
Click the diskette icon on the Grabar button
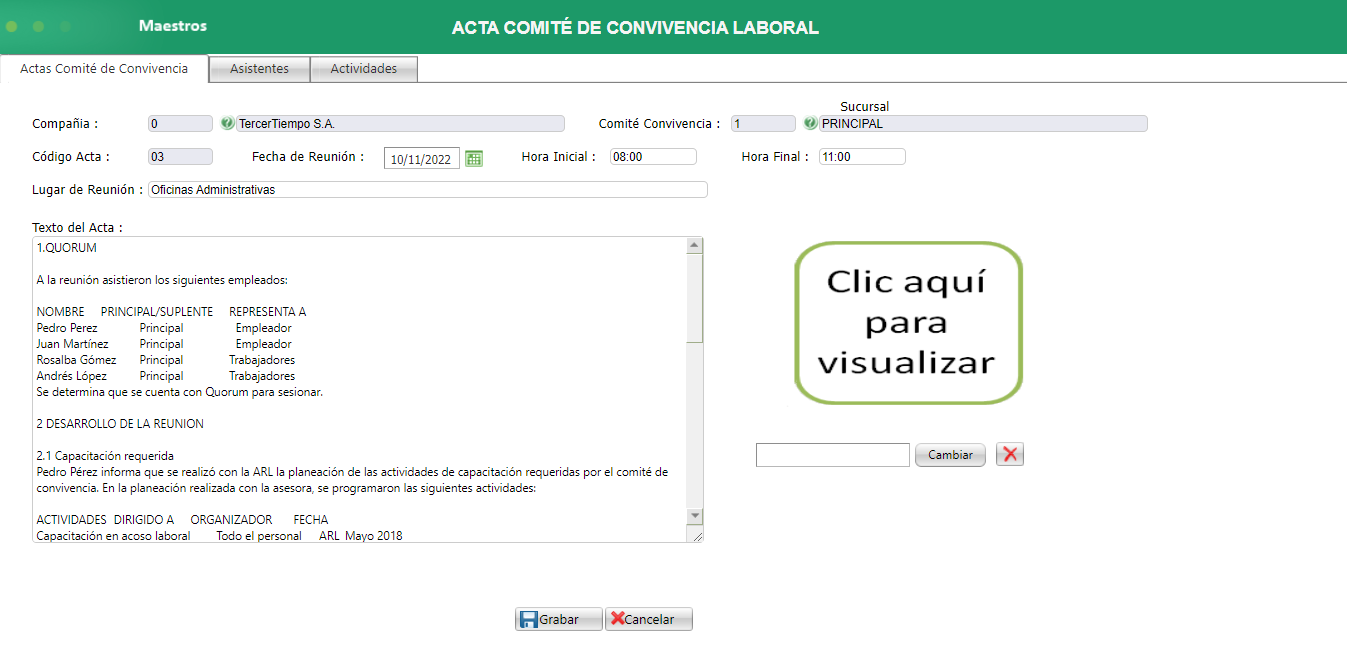pos(527,619)
